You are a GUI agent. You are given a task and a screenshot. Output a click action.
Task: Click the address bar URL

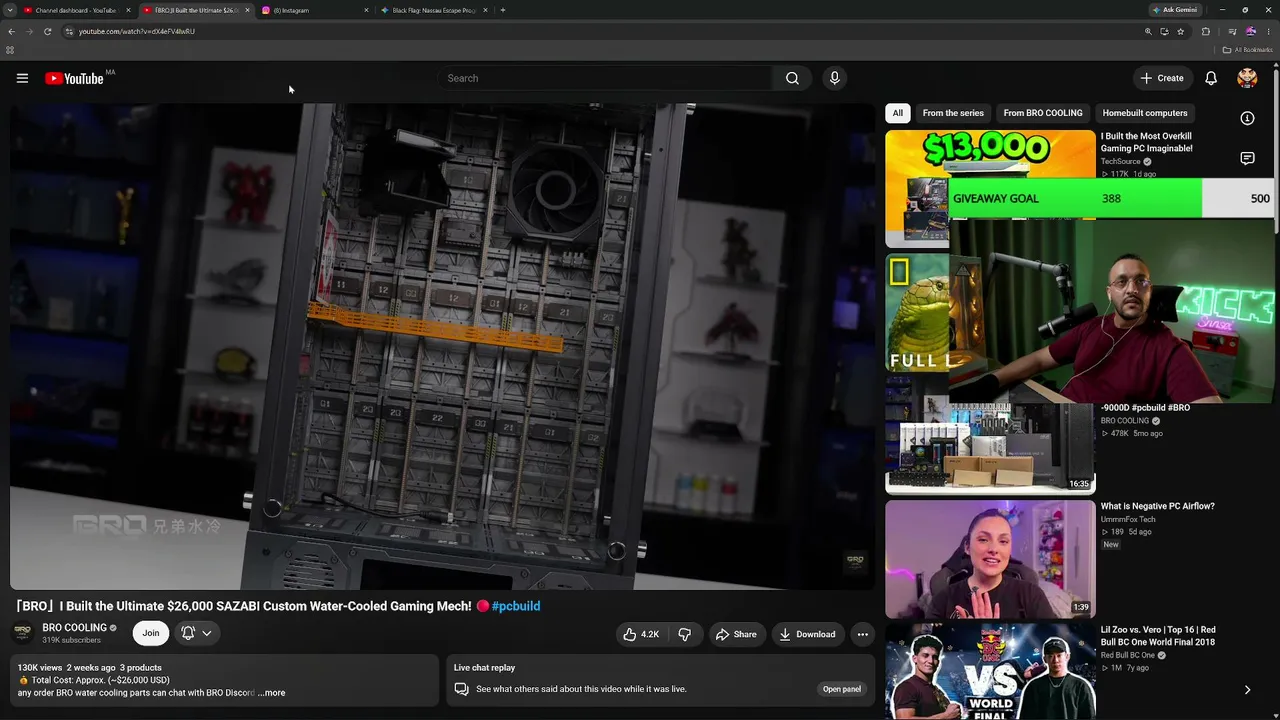coord(137,31)
